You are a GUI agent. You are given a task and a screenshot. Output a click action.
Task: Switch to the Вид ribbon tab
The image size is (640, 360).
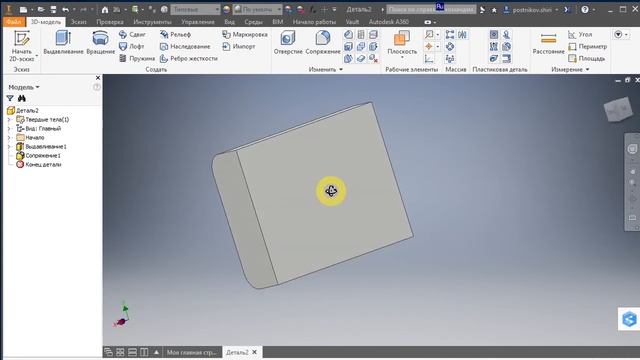click(x=229, y=22)
